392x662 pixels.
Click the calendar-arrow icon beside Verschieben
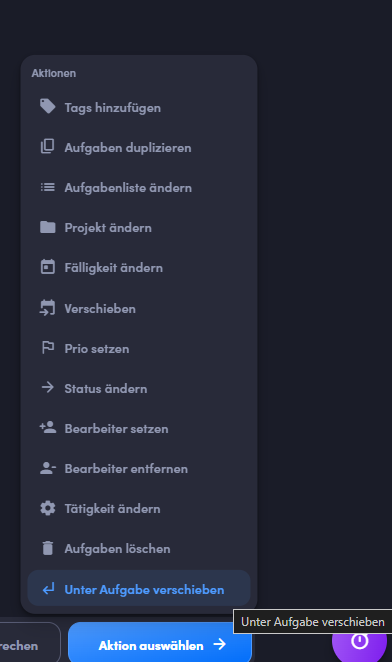[47, 307]
